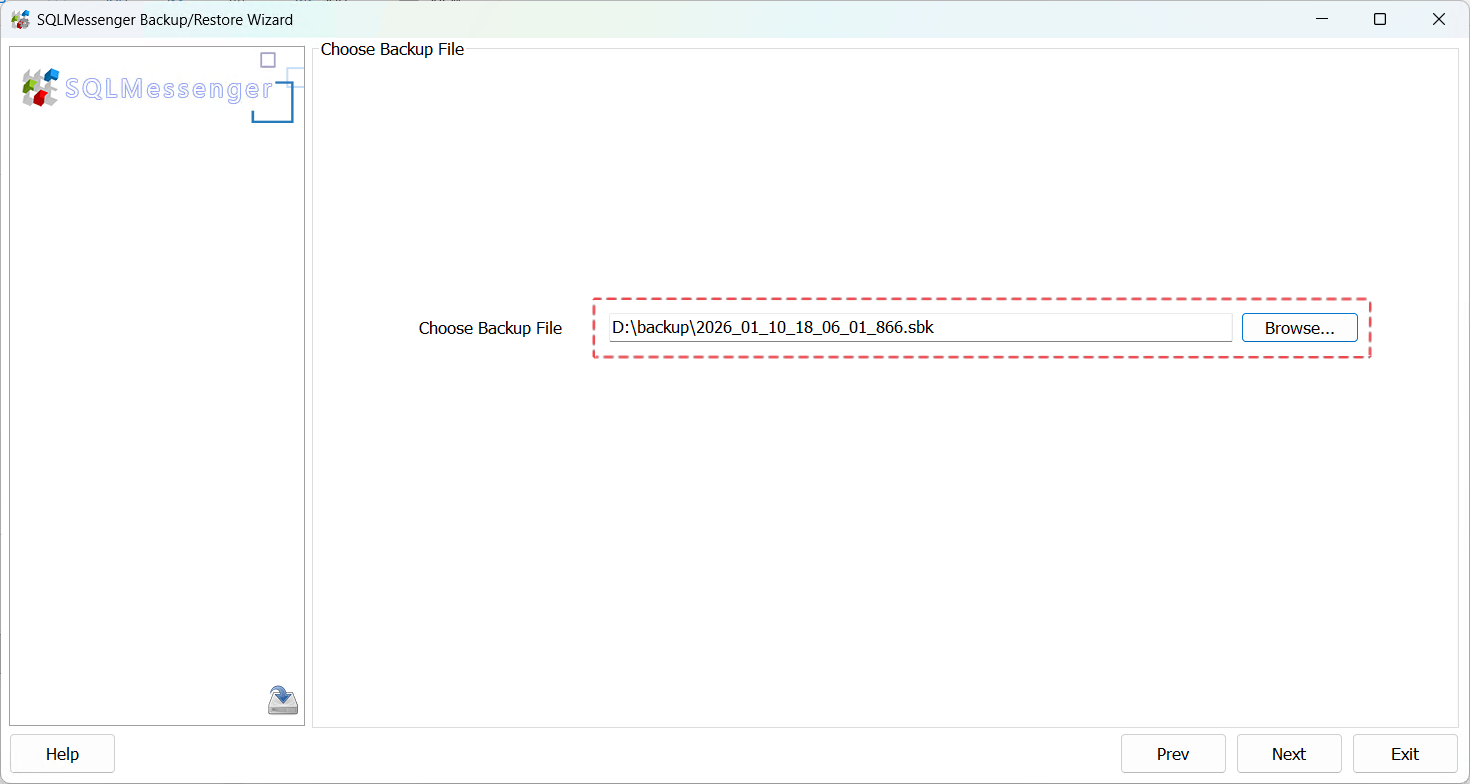The width and height of the screenshot is (1470, 784).
Task: Click inside the backup file path field
Action: point(920,327)
